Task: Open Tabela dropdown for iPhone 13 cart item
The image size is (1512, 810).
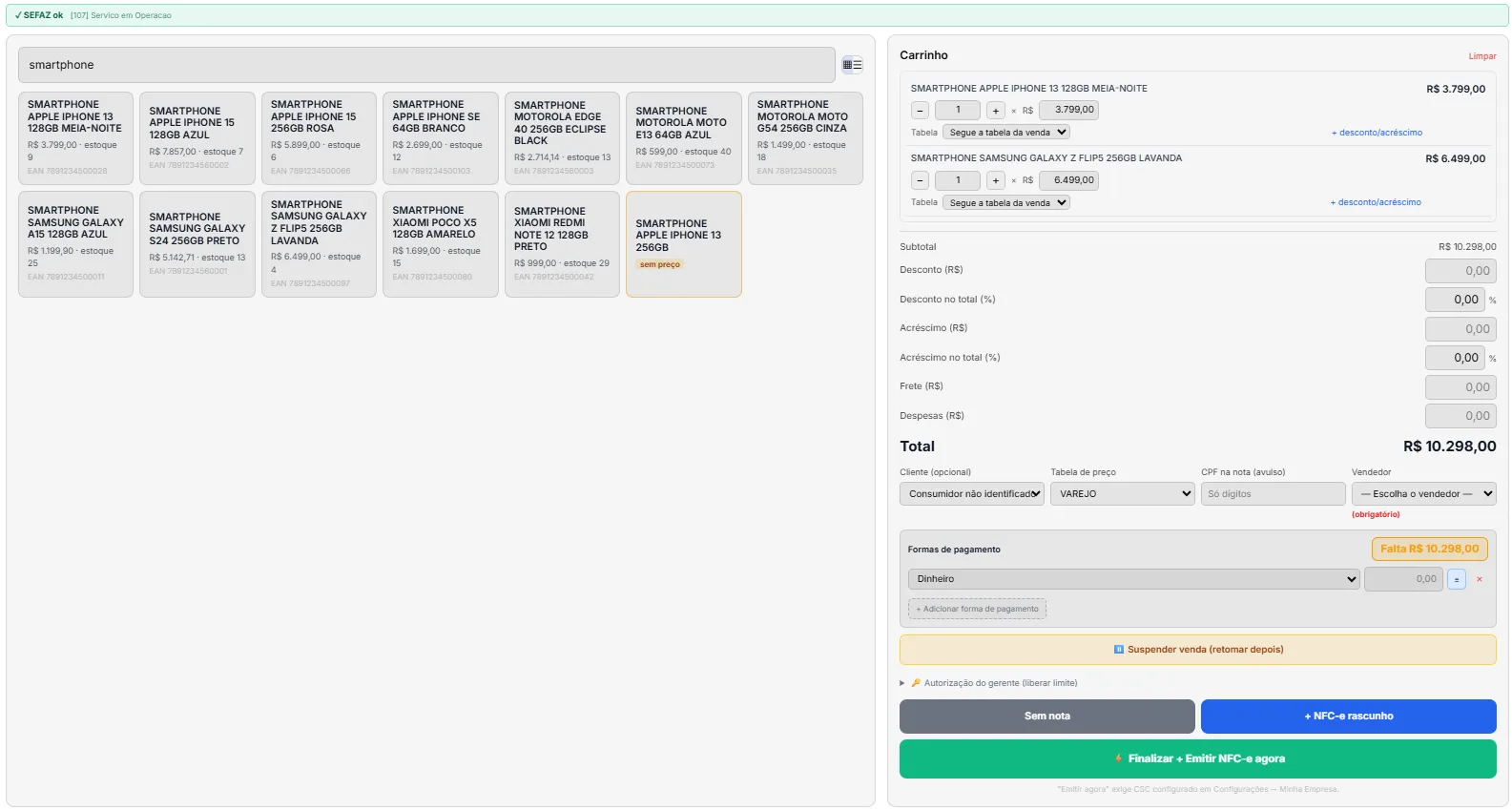Action: (1006, 133)
